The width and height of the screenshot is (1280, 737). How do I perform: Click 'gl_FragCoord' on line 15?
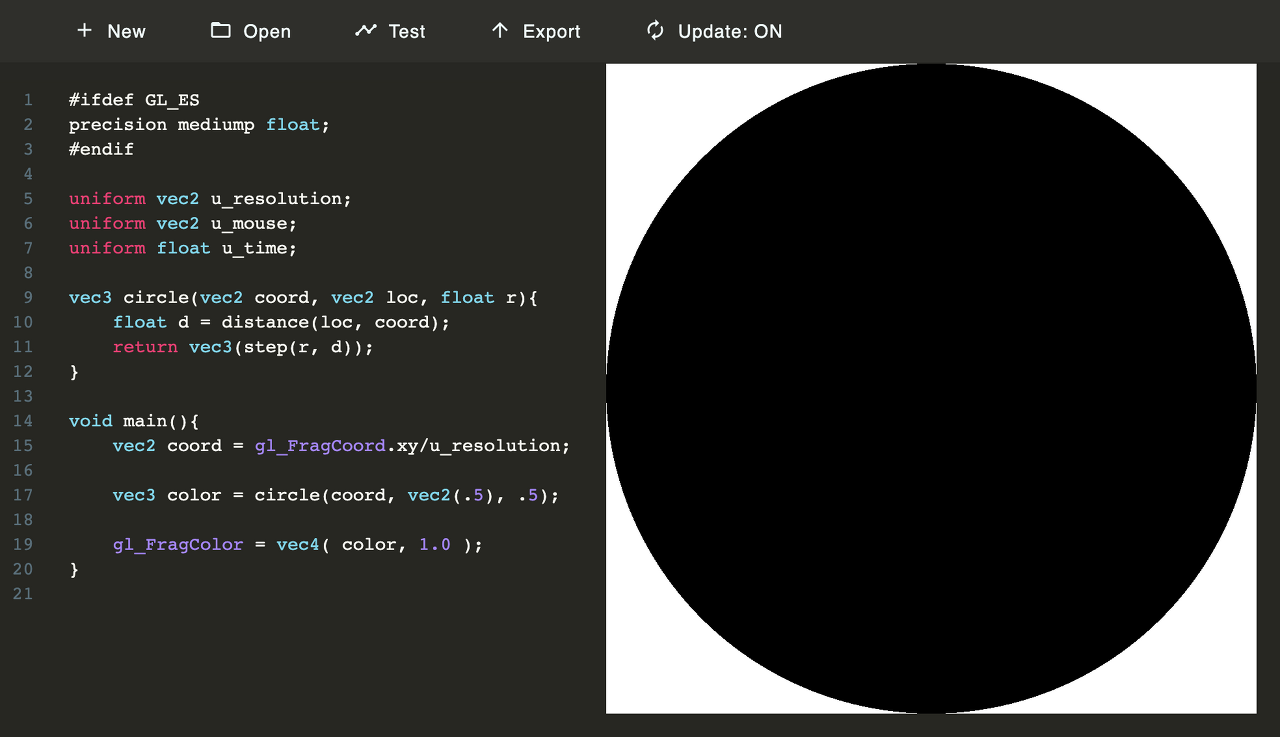[x=320, y=446]
